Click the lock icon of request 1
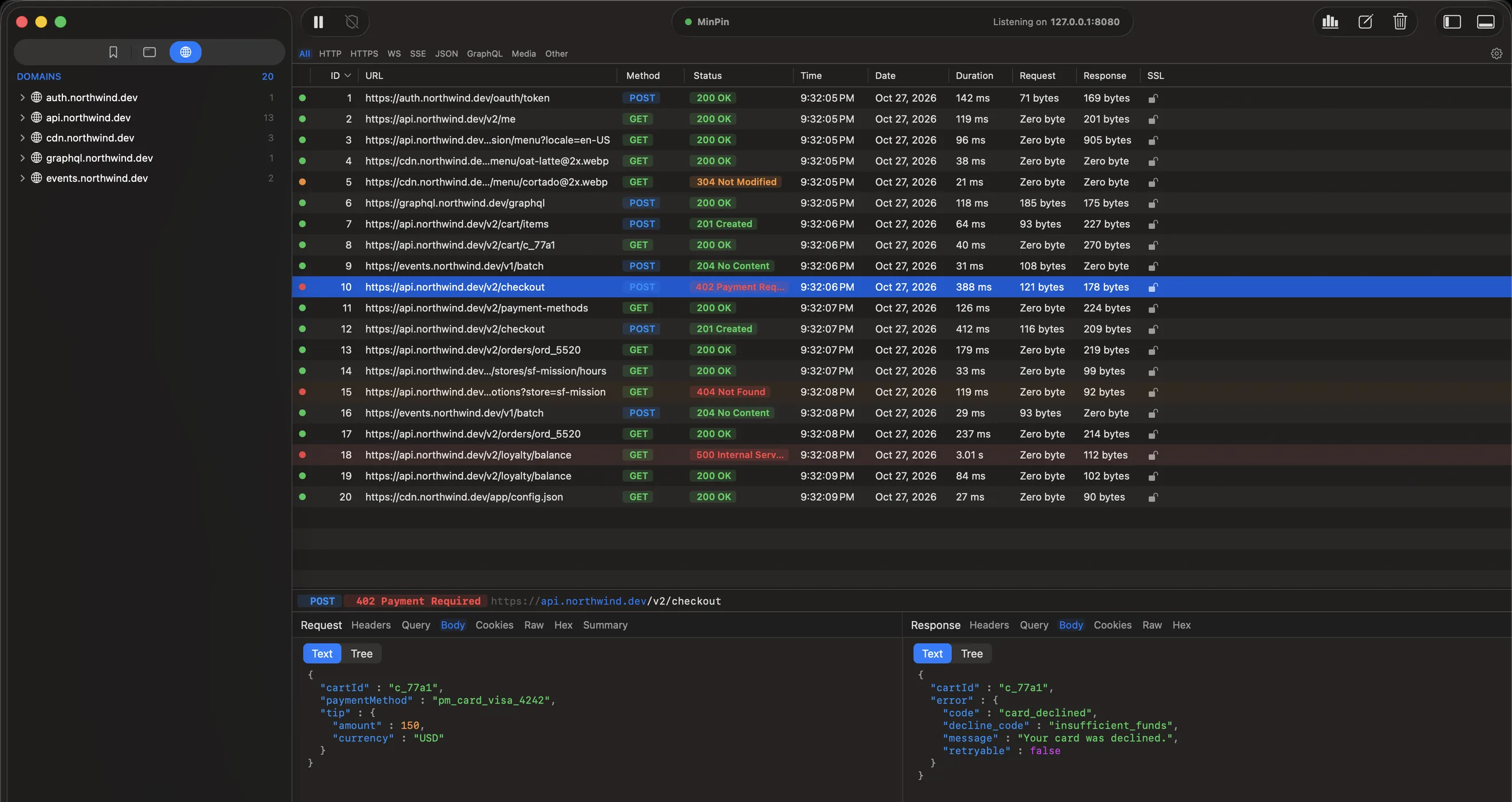 [1153, 98]
